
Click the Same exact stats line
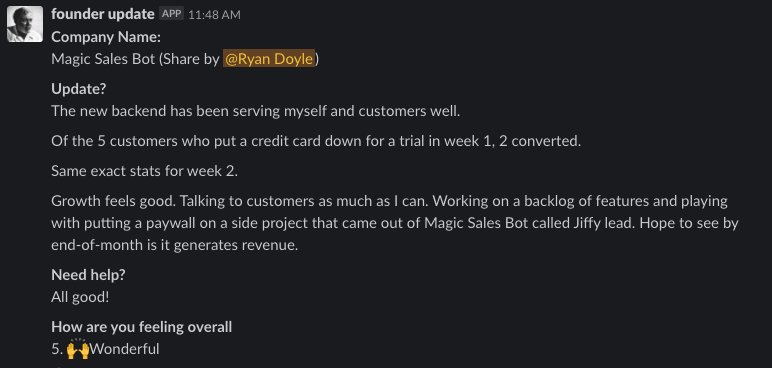144,171
